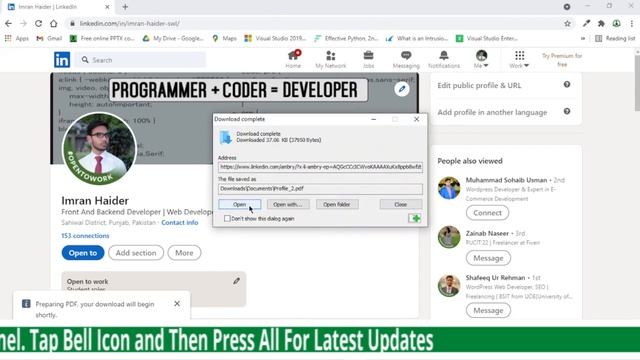This screenshot has height=360, width=640.
Task: Dismiss the Preparing PDF toast
Action: [177, 304]
